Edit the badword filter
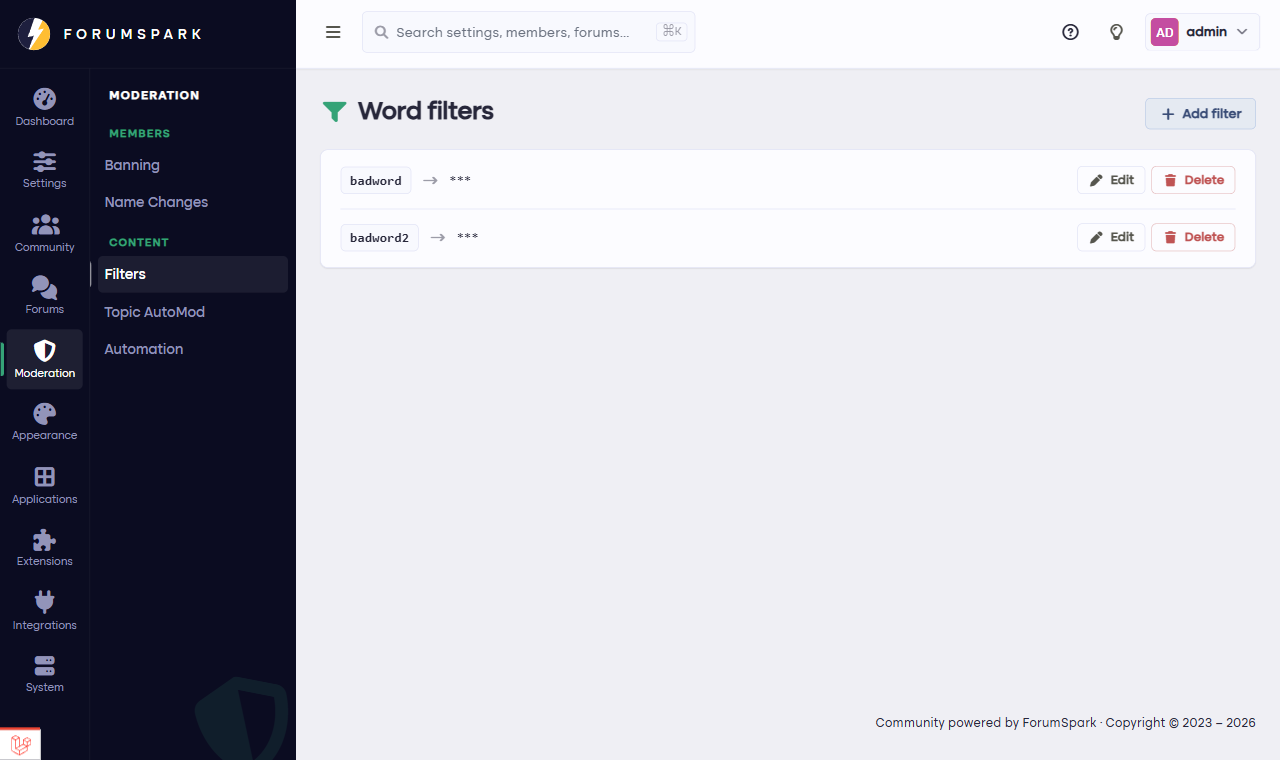1280x760 pixels. click(x=1111, y=180)
